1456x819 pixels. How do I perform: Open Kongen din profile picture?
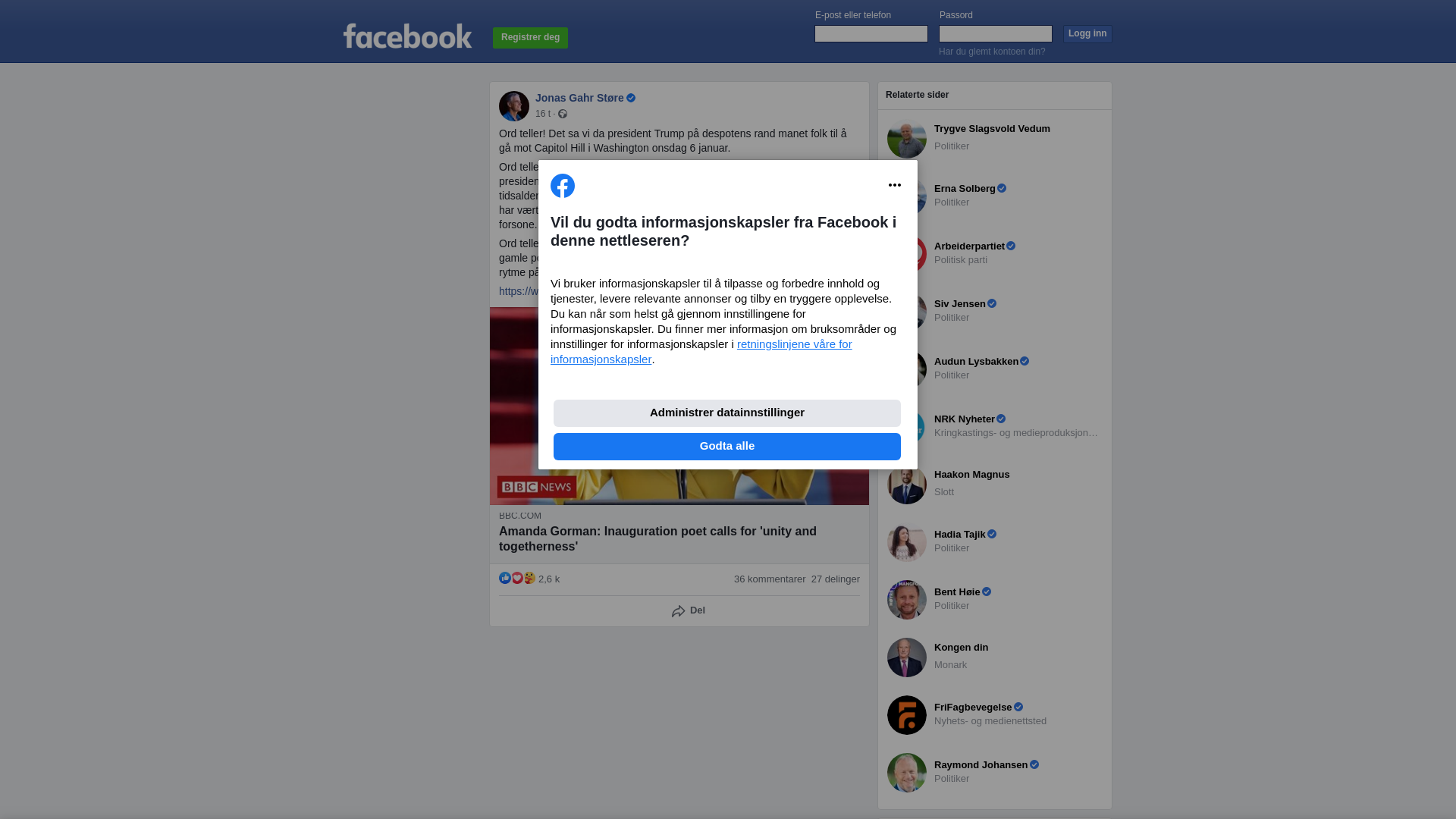click(x=907, y=657)
